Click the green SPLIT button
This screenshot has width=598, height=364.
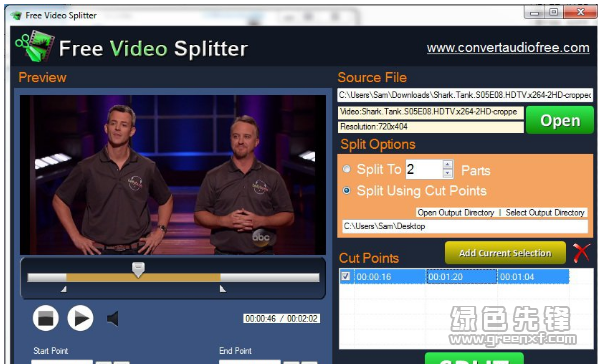474,358
